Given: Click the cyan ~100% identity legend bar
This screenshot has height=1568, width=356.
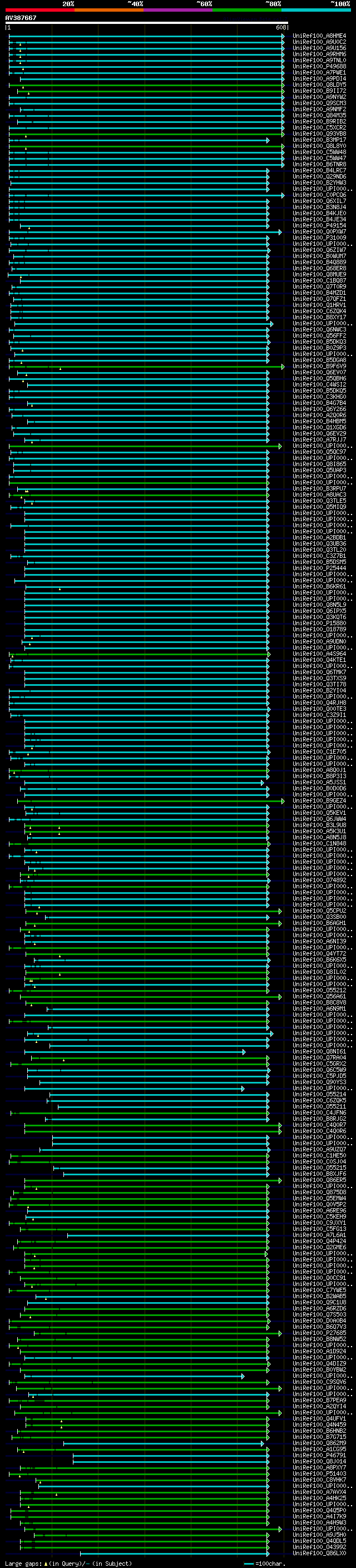Looking at the screenshot, I should pos(317,10).
